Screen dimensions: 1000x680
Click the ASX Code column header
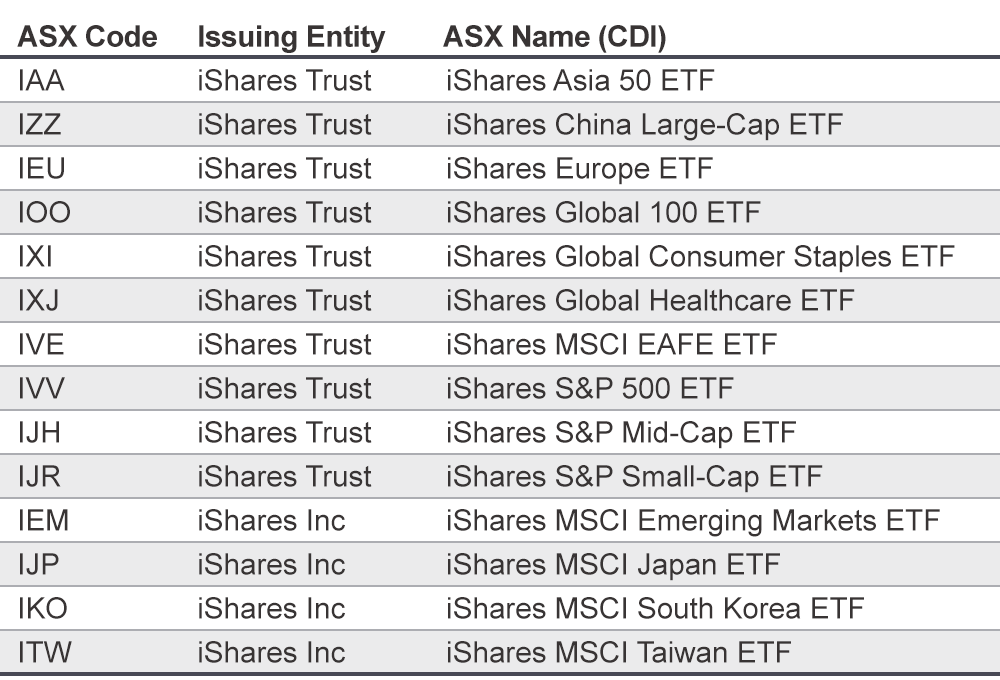pyautogui.click(x=86, y=37)
